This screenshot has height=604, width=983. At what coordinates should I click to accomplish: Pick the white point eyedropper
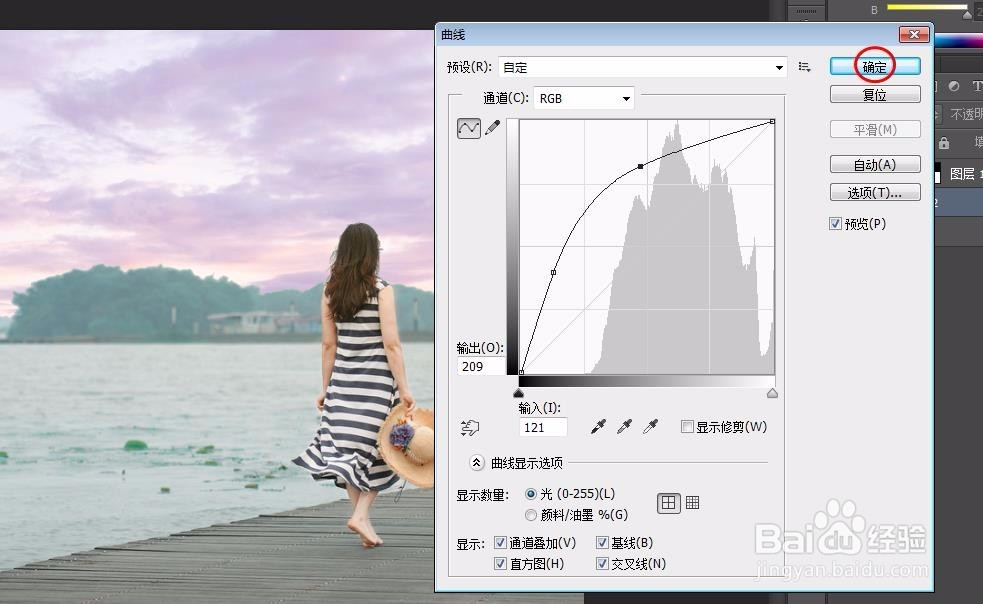651,427
